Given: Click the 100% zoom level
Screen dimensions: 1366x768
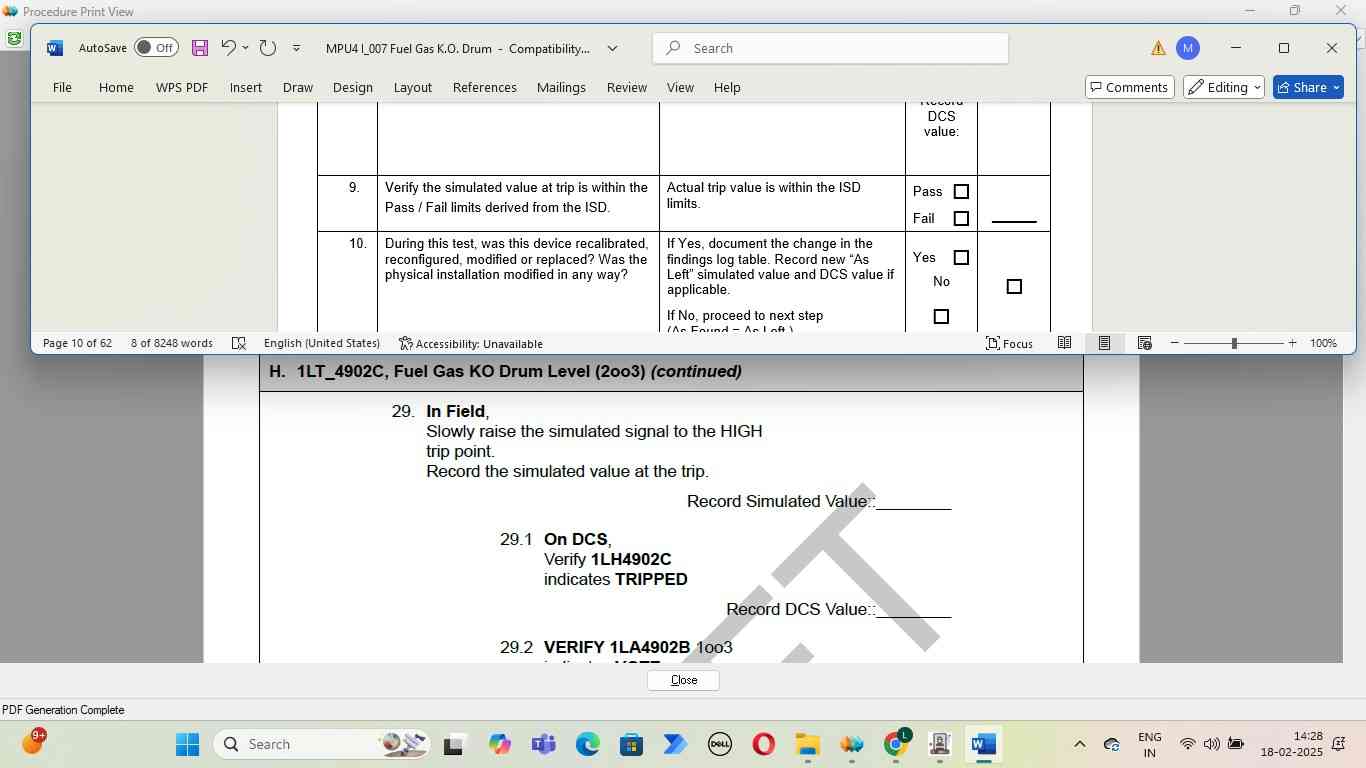Looking at the screenshot, I should [1323, 343].
